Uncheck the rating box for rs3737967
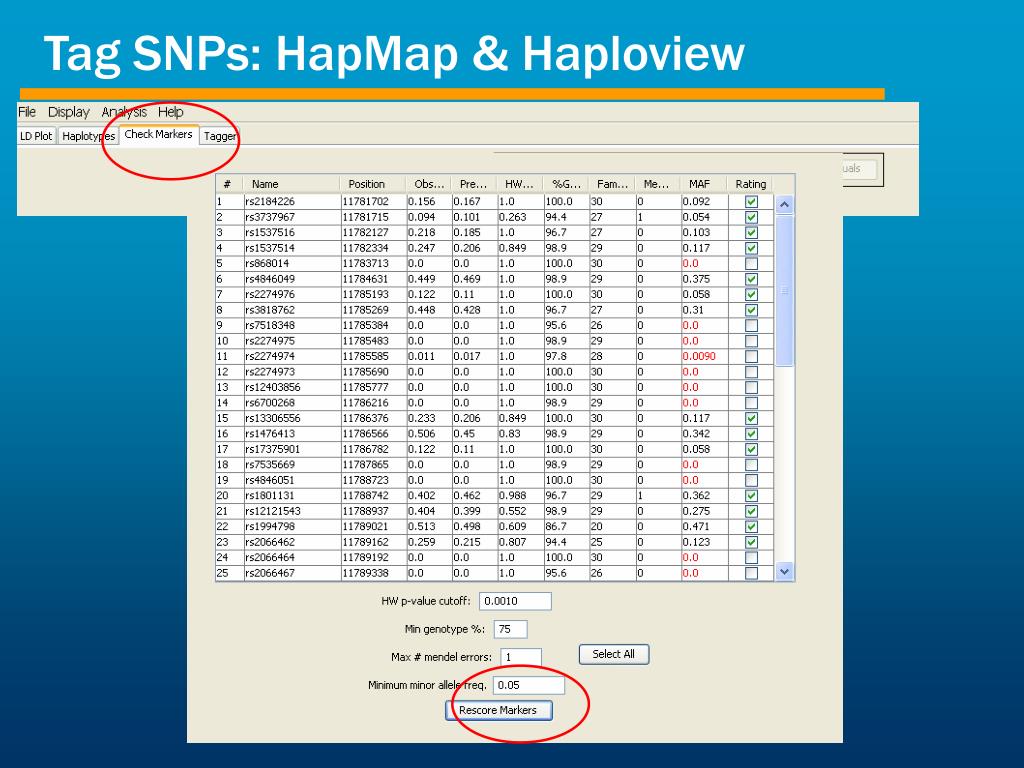 point(751,217)
